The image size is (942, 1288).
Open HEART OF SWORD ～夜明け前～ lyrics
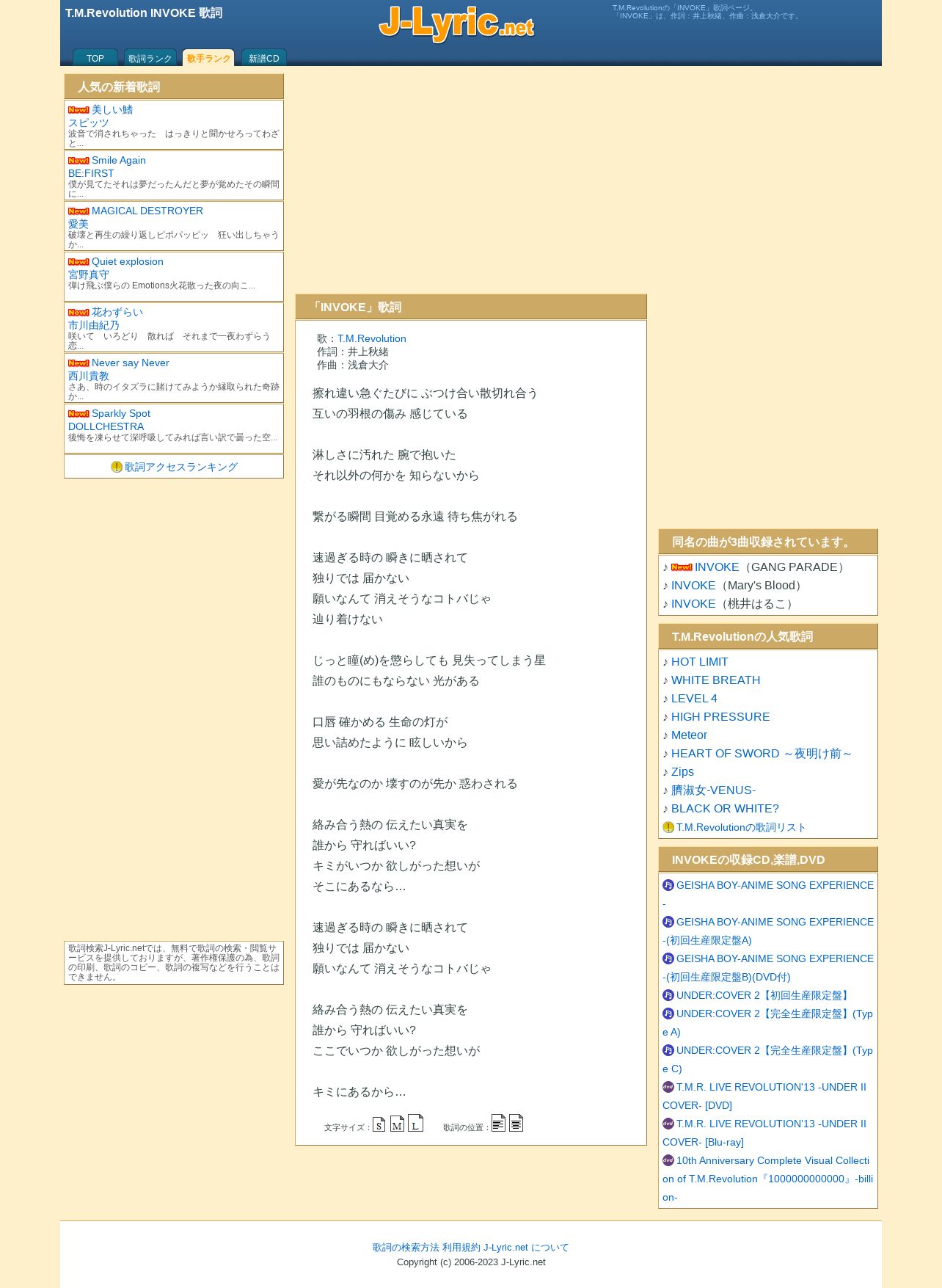click(762, 754)
